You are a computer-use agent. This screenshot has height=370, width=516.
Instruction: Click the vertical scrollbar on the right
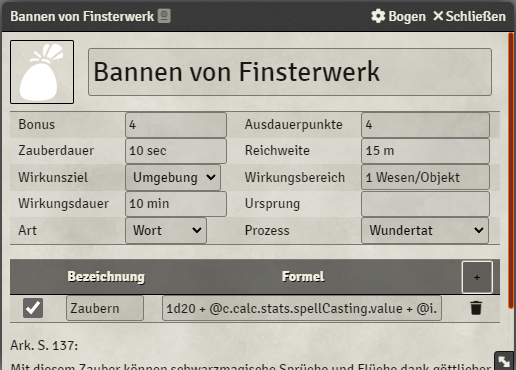pos(511,171)
